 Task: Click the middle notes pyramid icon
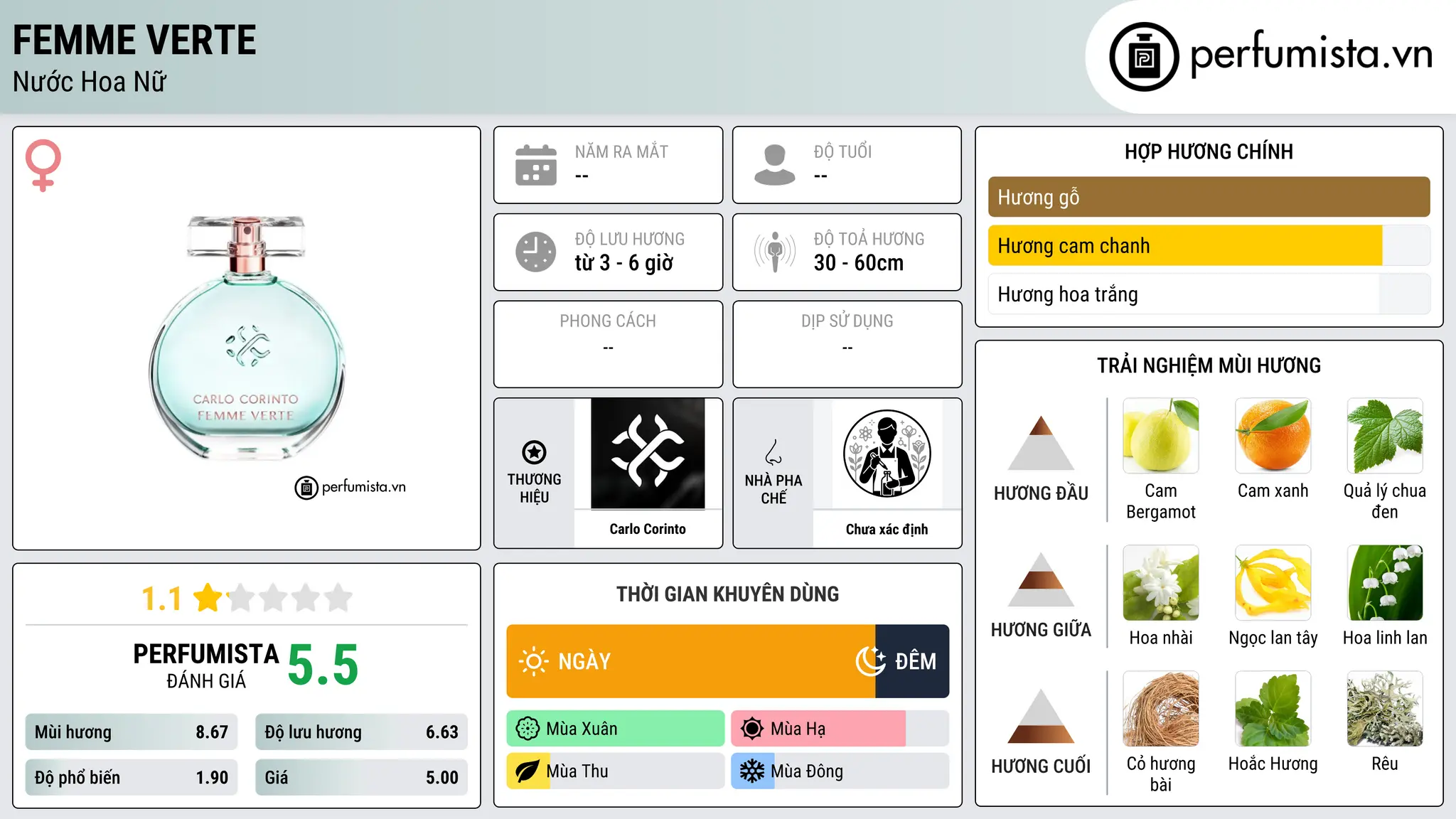tap(1041, 579)
